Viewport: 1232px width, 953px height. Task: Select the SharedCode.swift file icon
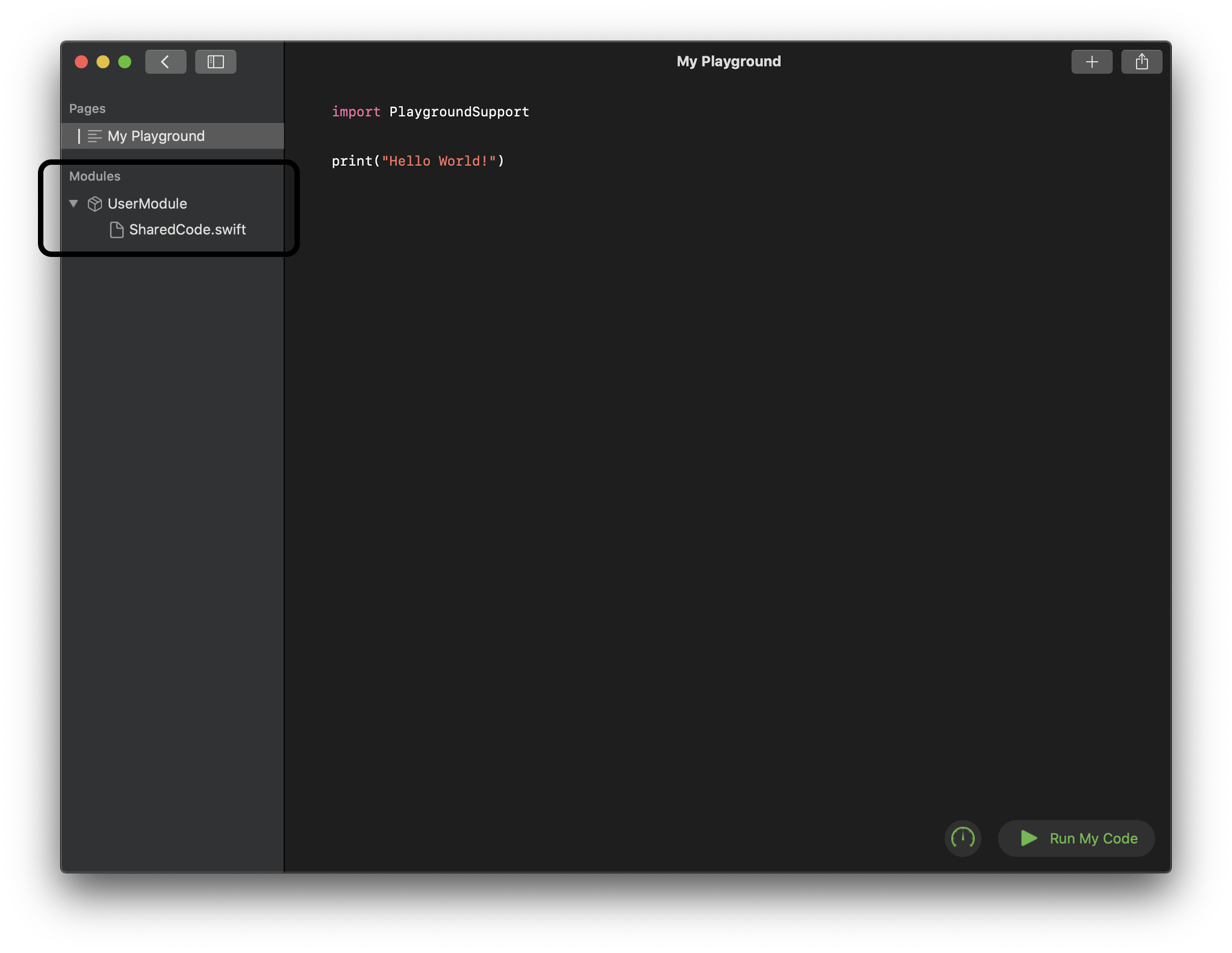click(x=116, y=229)
